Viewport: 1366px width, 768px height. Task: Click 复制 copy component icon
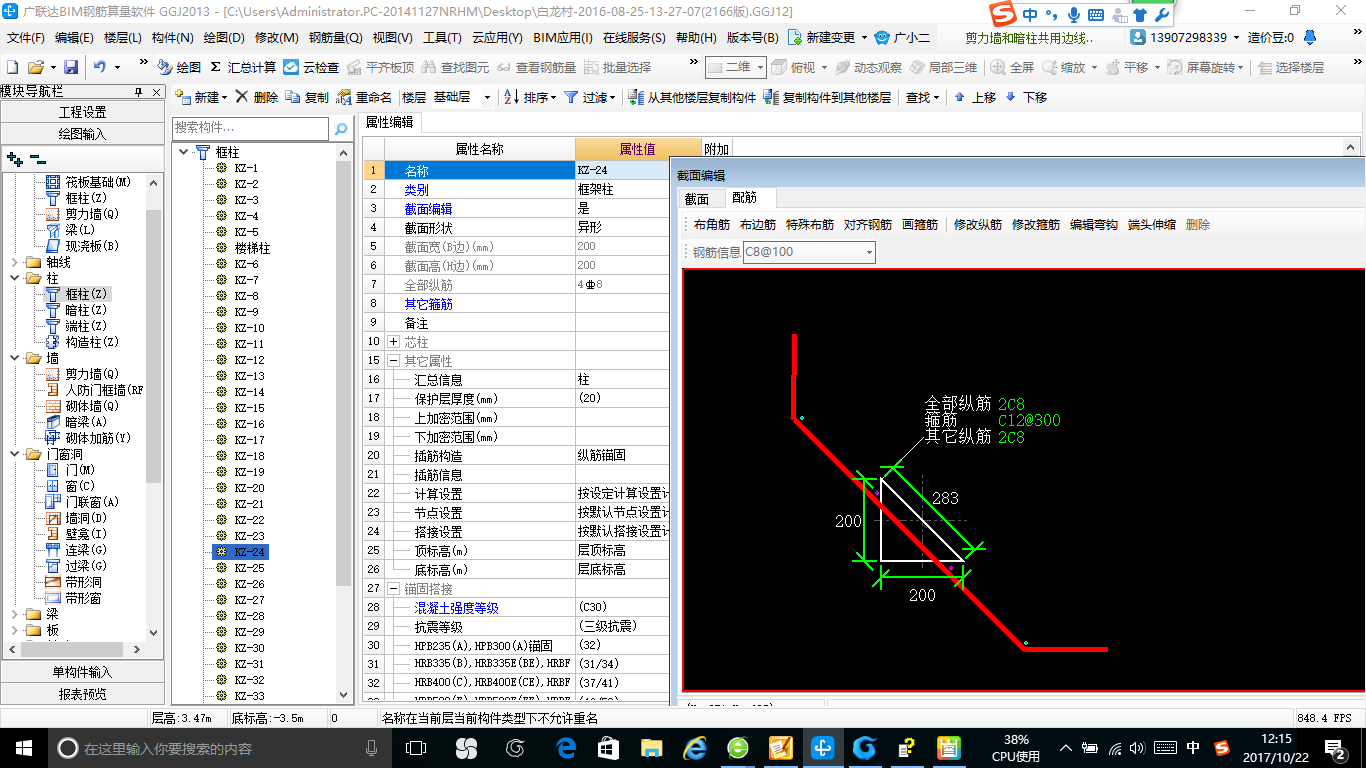[307, 97]
